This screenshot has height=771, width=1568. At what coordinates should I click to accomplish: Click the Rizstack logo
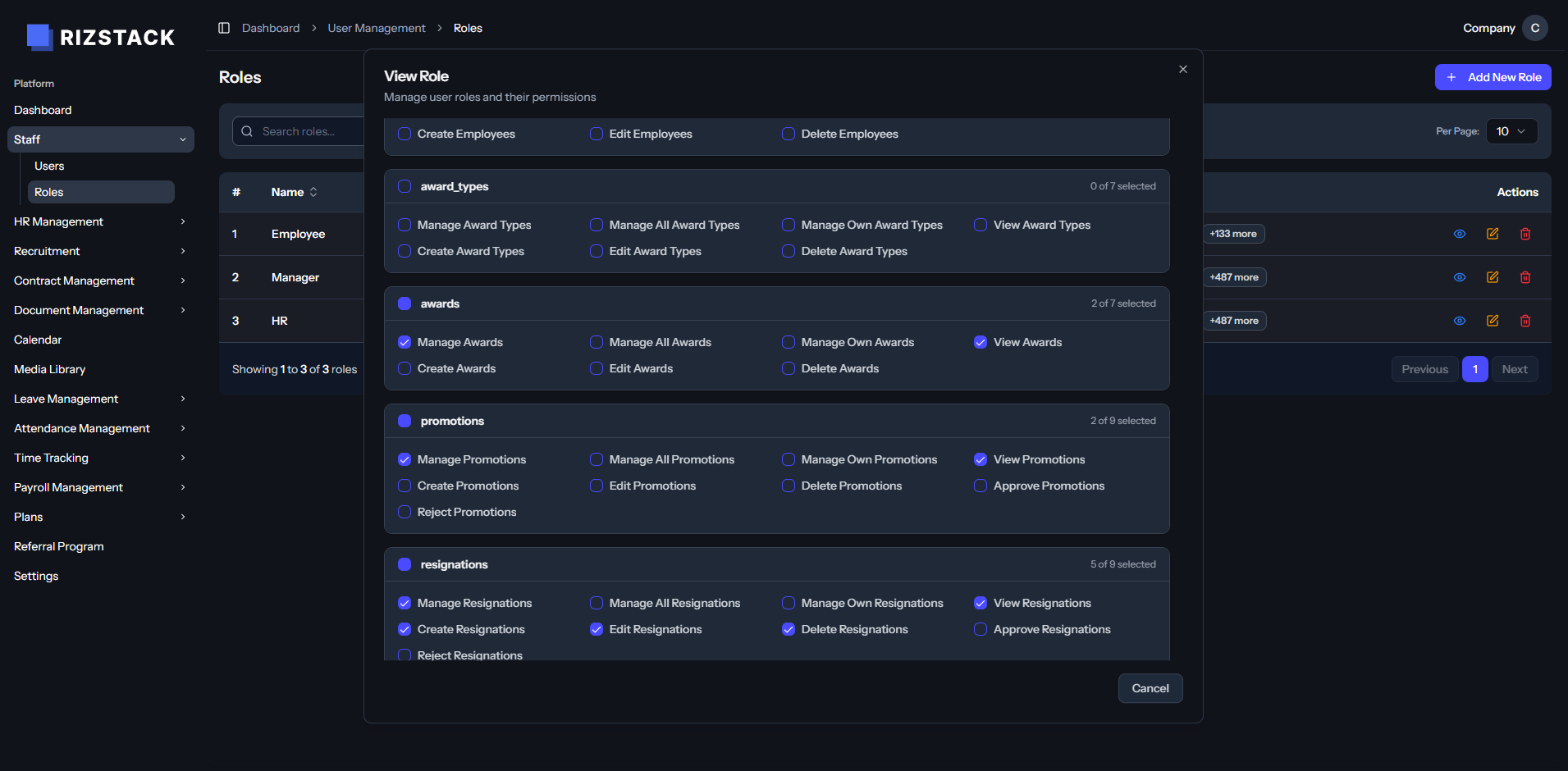pyautogui.click(x=100, y=37)
